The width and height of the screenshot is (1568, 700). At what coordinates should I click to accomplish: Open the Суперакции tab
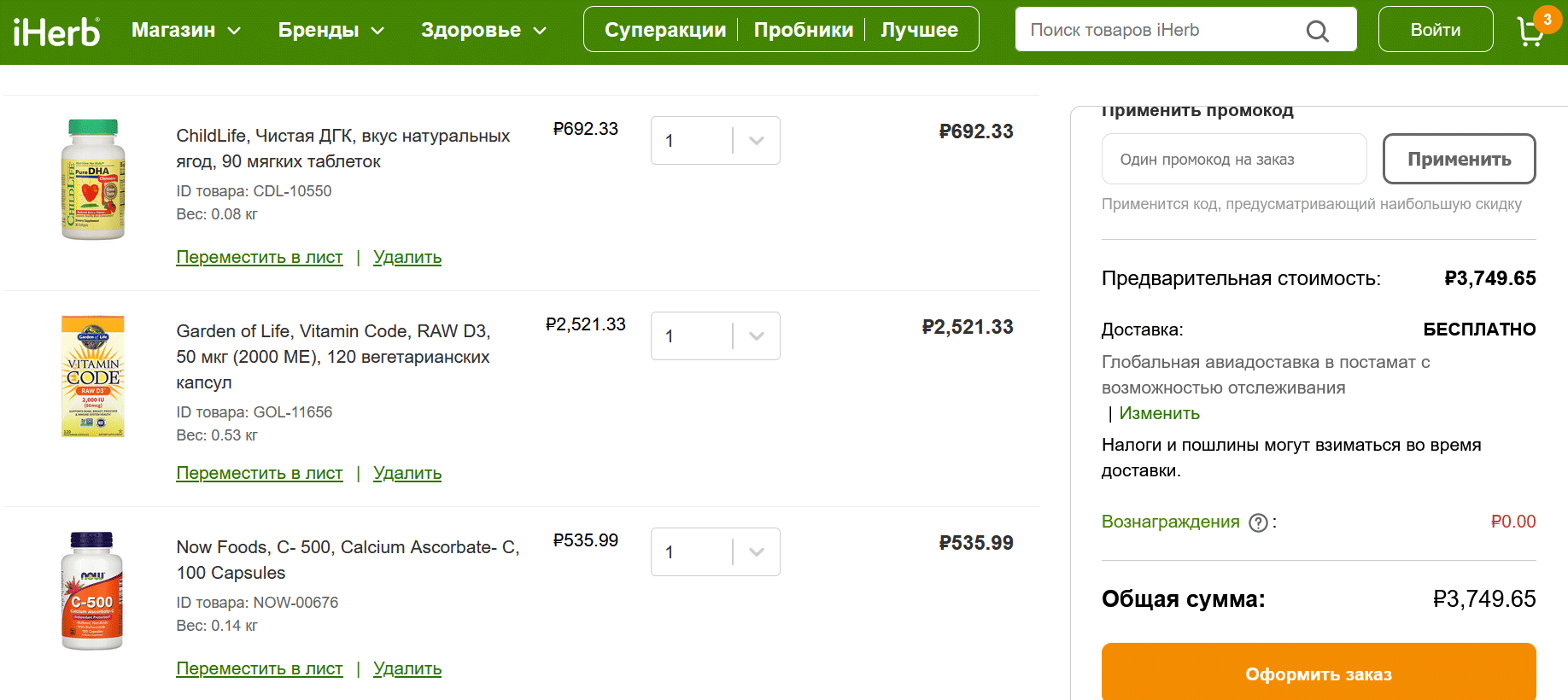click(x=665, y=30)
